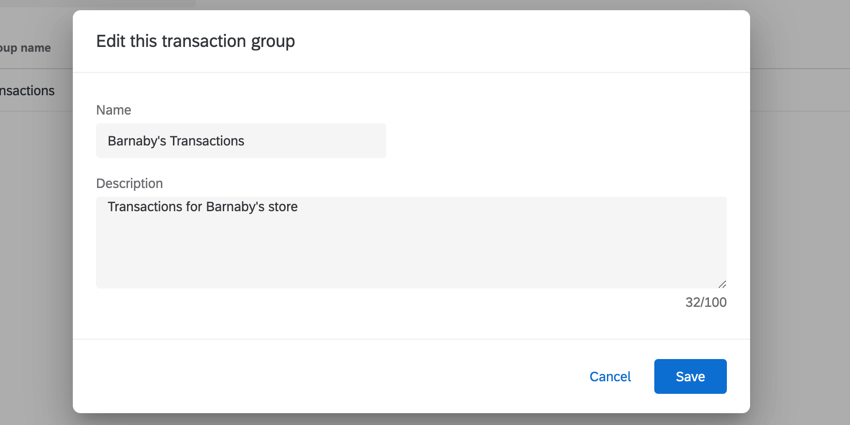Click the partially hidden group name column header
This screenshot has width=850, height=425.
(x=26, y=48)
